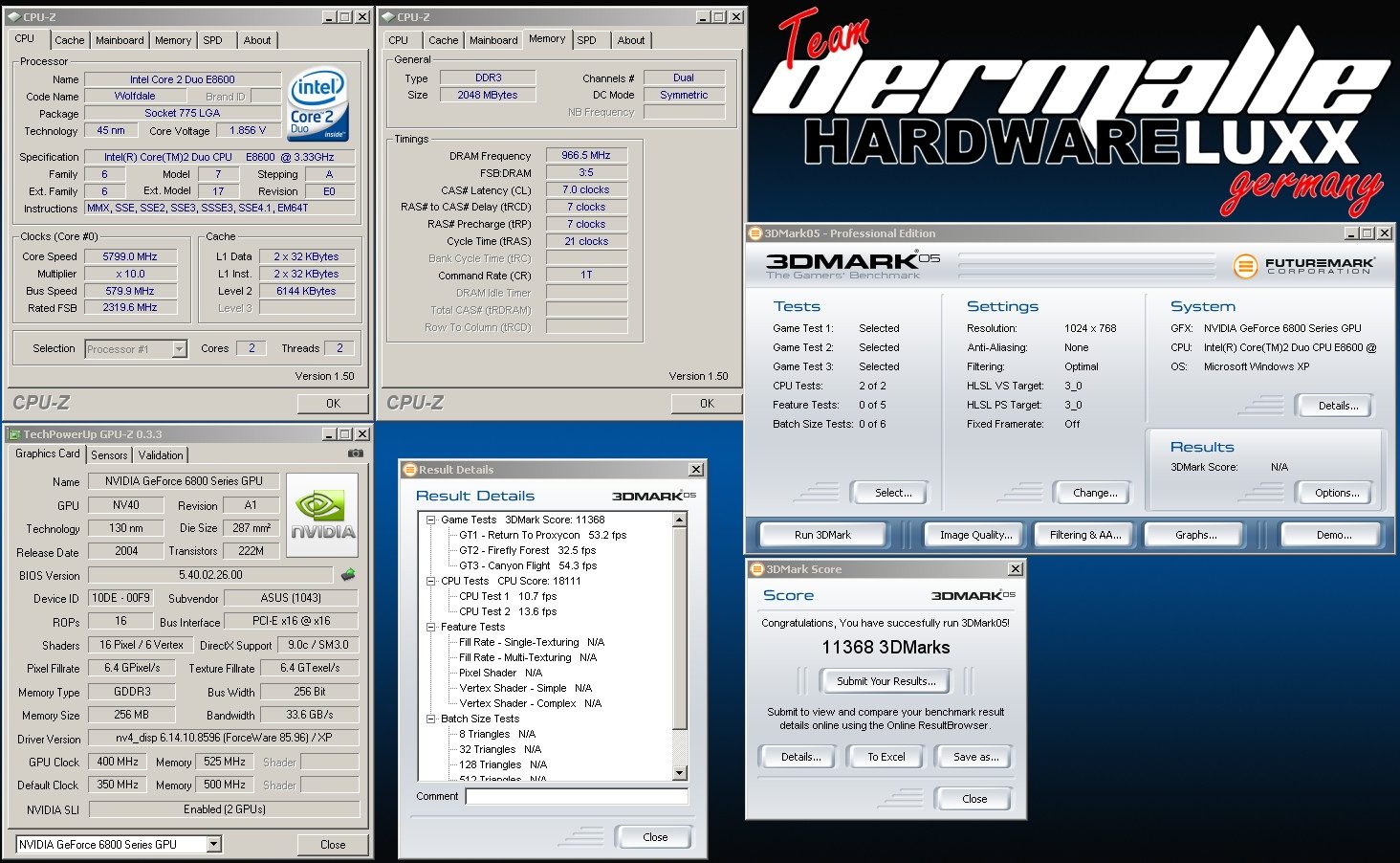Image resolution: width=1400 pixels, height=863 pixels.
Task: Click NVIDIA SLI Enabled (2 GPUs) field
Action: click(x=225, y=809)
